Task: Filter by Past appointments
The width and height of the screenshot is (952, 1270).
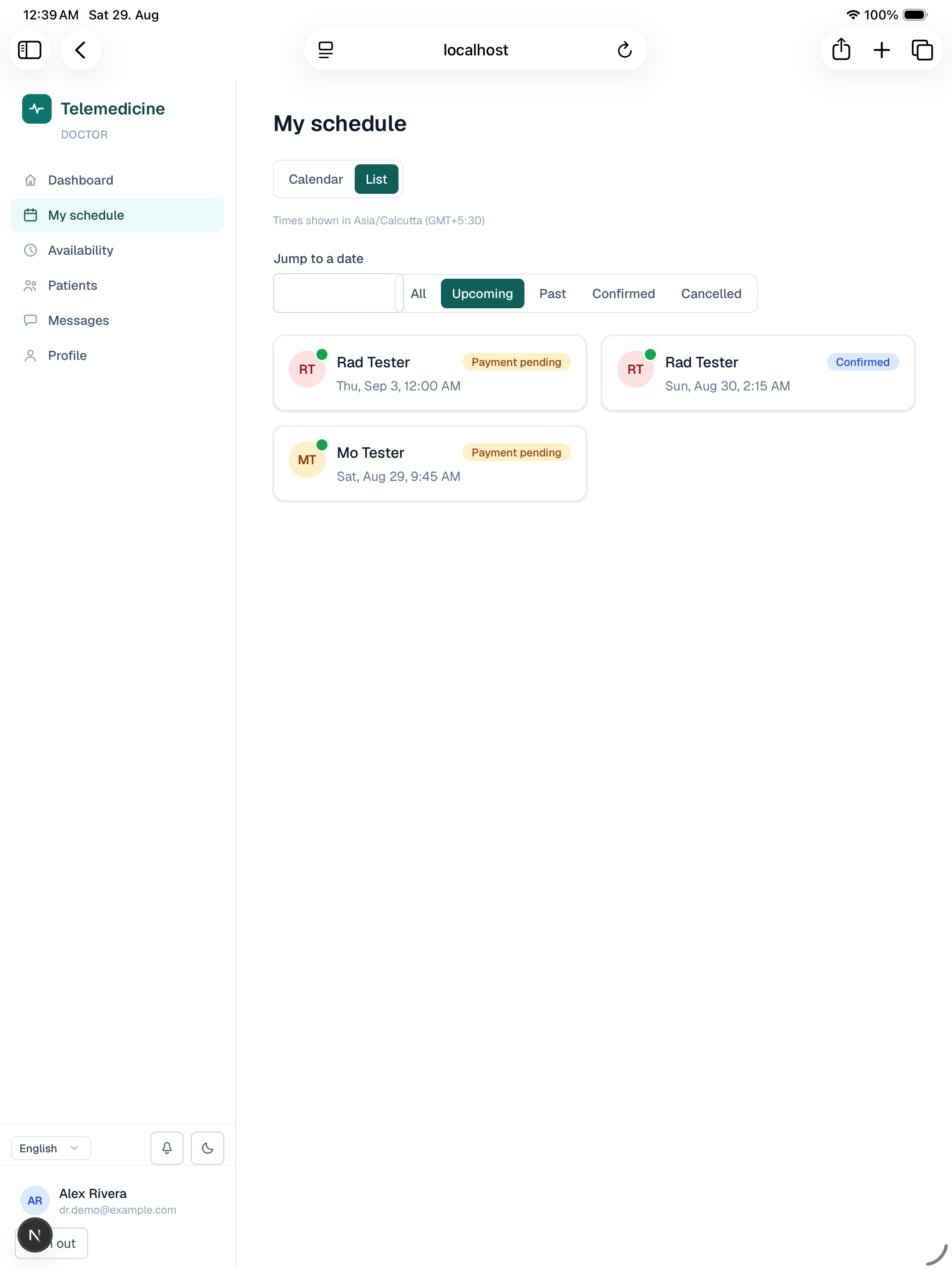Action: pos(553,294)
